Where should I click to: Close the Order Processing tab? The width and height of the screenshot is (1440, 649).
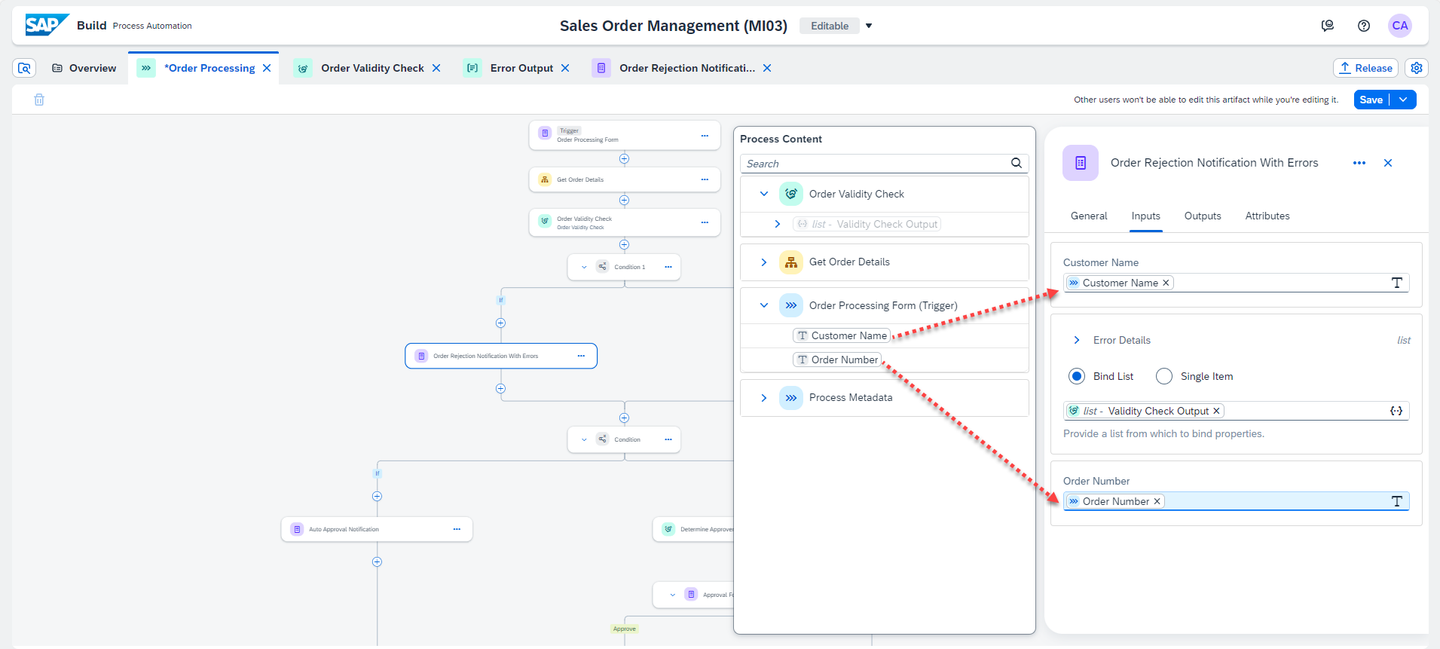coord(266,68)
